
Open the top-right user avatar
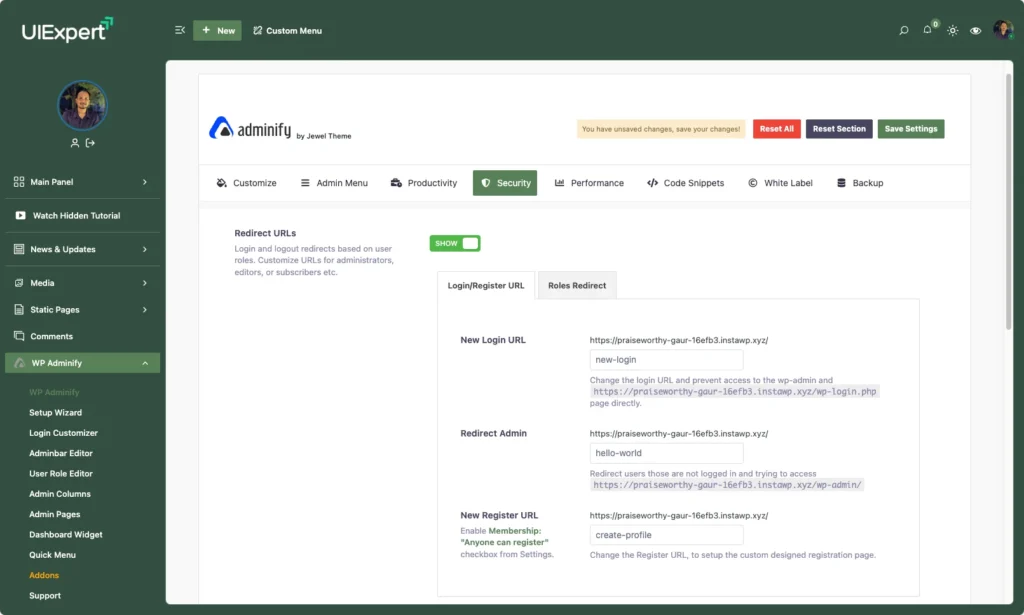(1002, 30)
